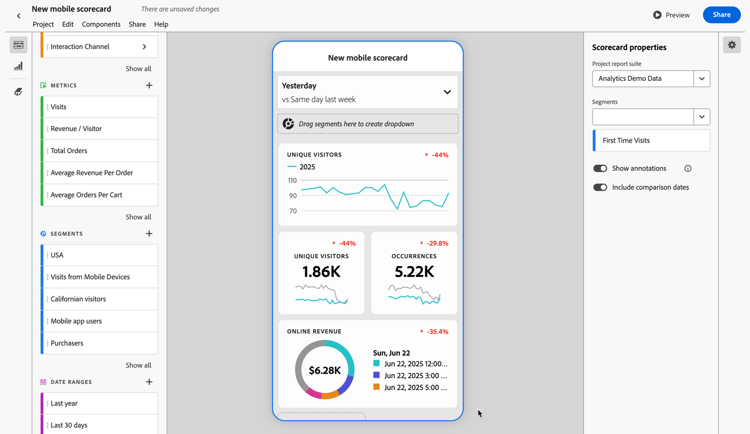Open the Segments dropdown arrow in properties
The image size is (750, 434).
[x=702, y=117]
